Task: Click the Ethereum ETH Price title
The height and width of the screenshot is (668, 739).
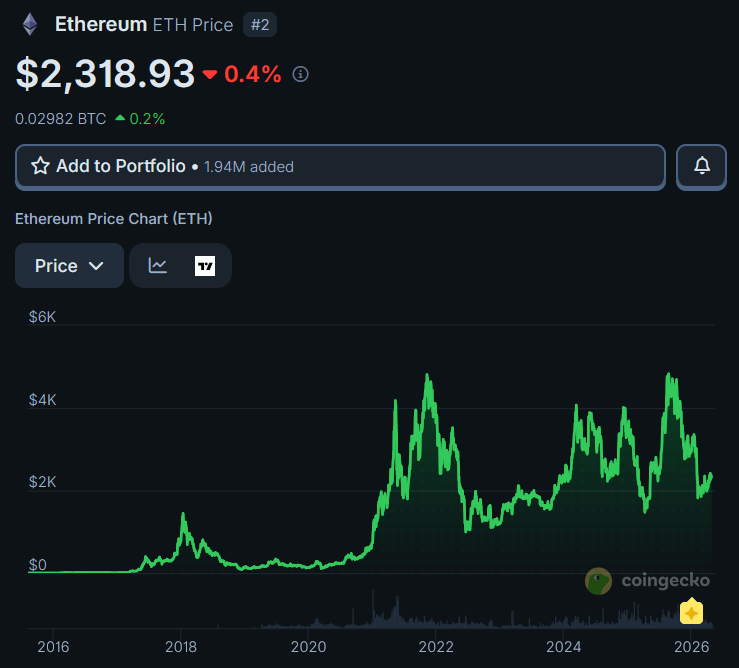Action: [x=144, y=25]
